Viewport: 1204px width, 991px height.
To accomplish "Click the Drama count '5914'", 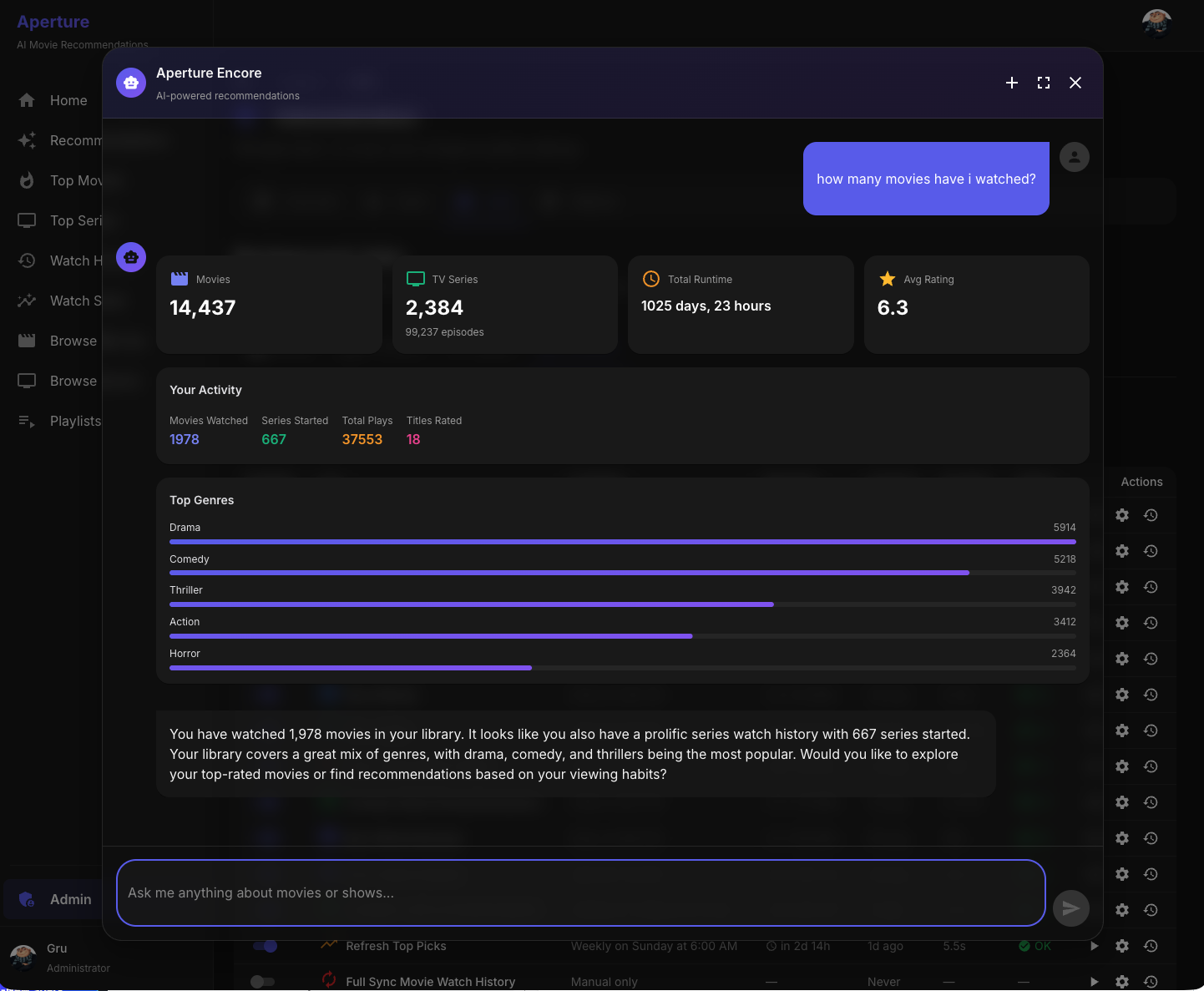I will pos(1065,528).
